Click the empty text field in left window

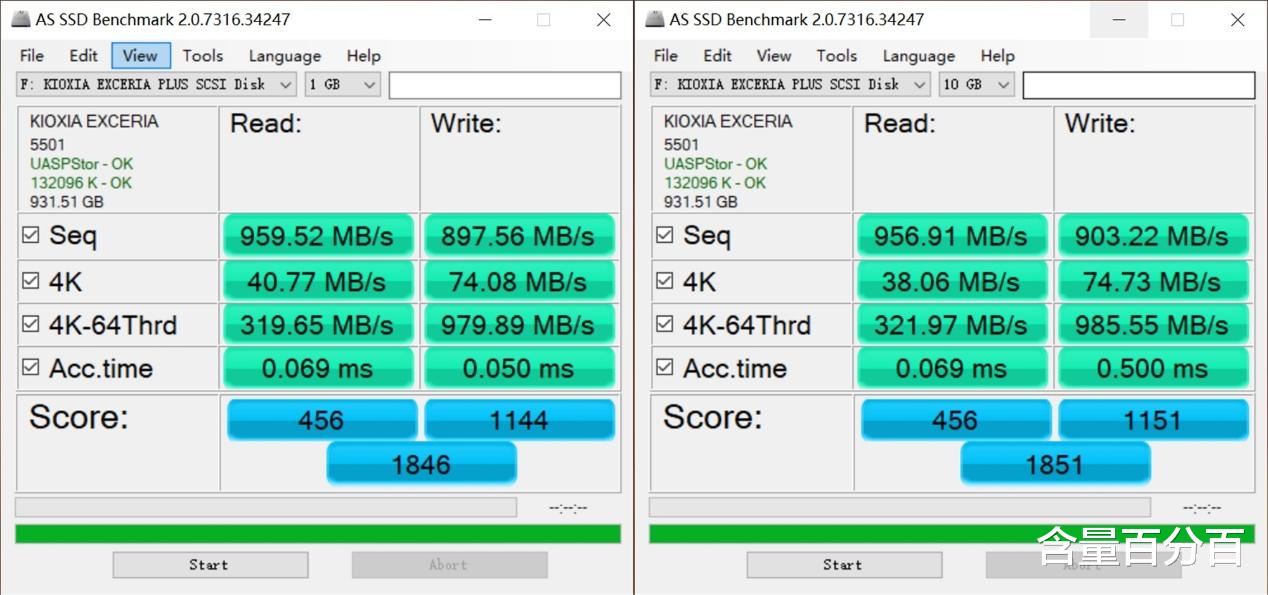[x=505, y=85]
